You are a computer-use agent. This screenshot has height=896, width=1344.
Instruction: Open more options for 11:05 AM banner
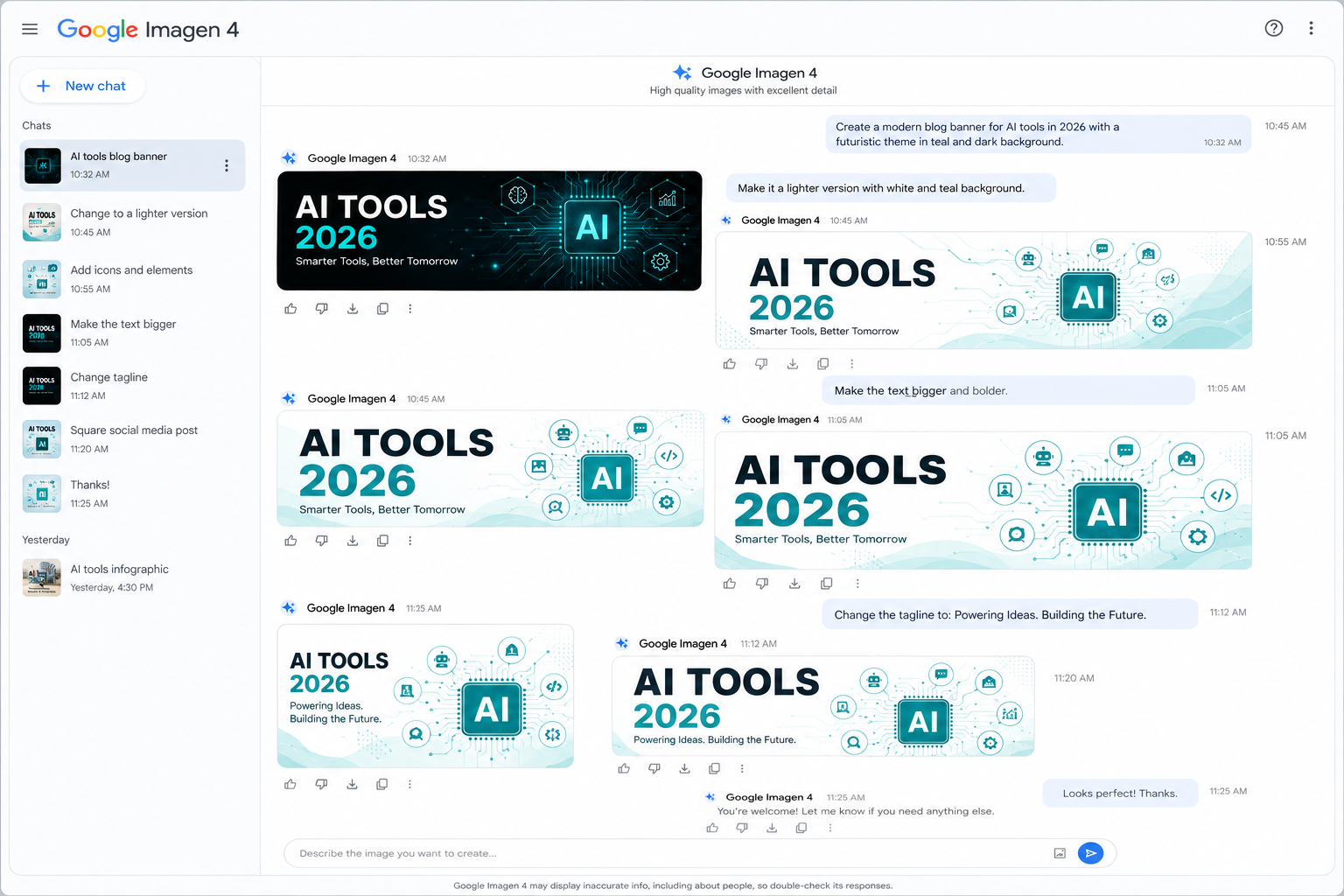point(857,584)
